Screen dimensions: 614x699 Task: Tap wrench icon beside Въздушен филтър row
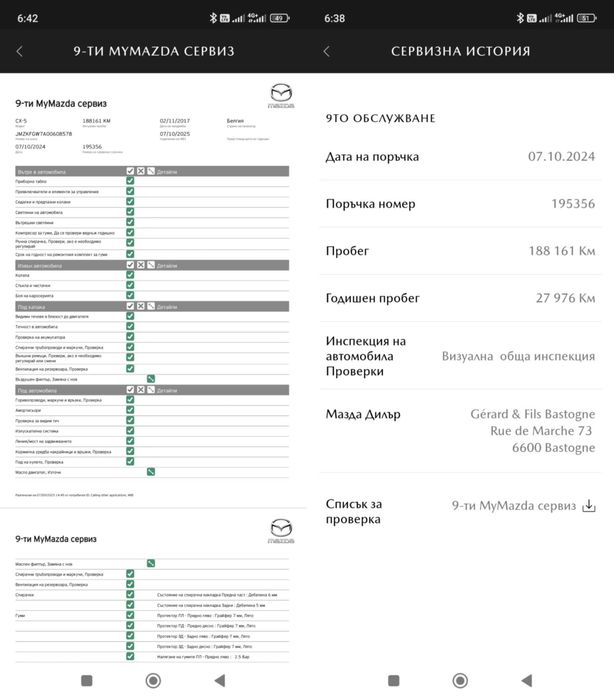151,379
